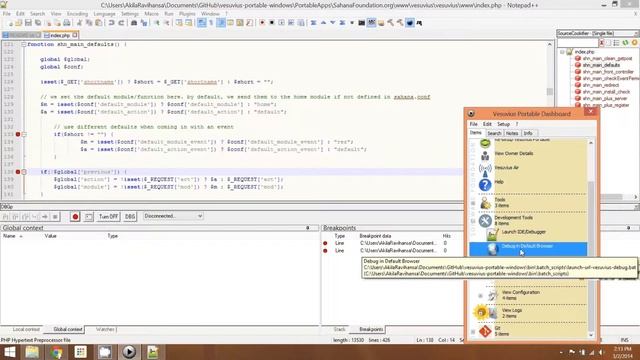Open the Notepad++ File menu
This screenshot has width=640, height=360.
[7, 14]
